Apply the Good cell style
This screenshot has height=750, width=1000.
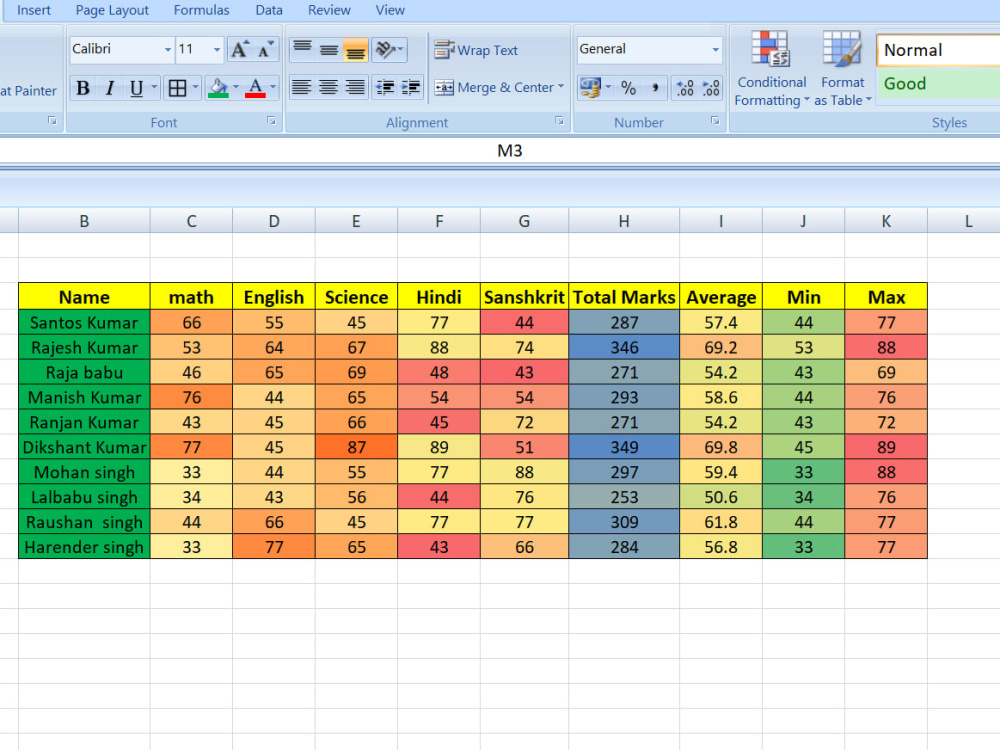point(938,84)
